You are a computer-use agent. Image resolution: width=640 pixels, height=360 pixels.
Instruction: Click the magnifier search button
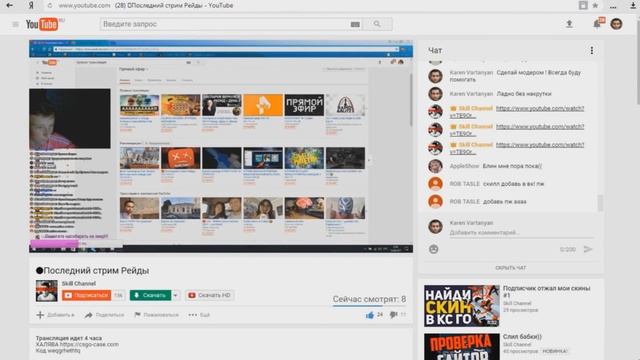pyautogui.click(x=377, y=24)
